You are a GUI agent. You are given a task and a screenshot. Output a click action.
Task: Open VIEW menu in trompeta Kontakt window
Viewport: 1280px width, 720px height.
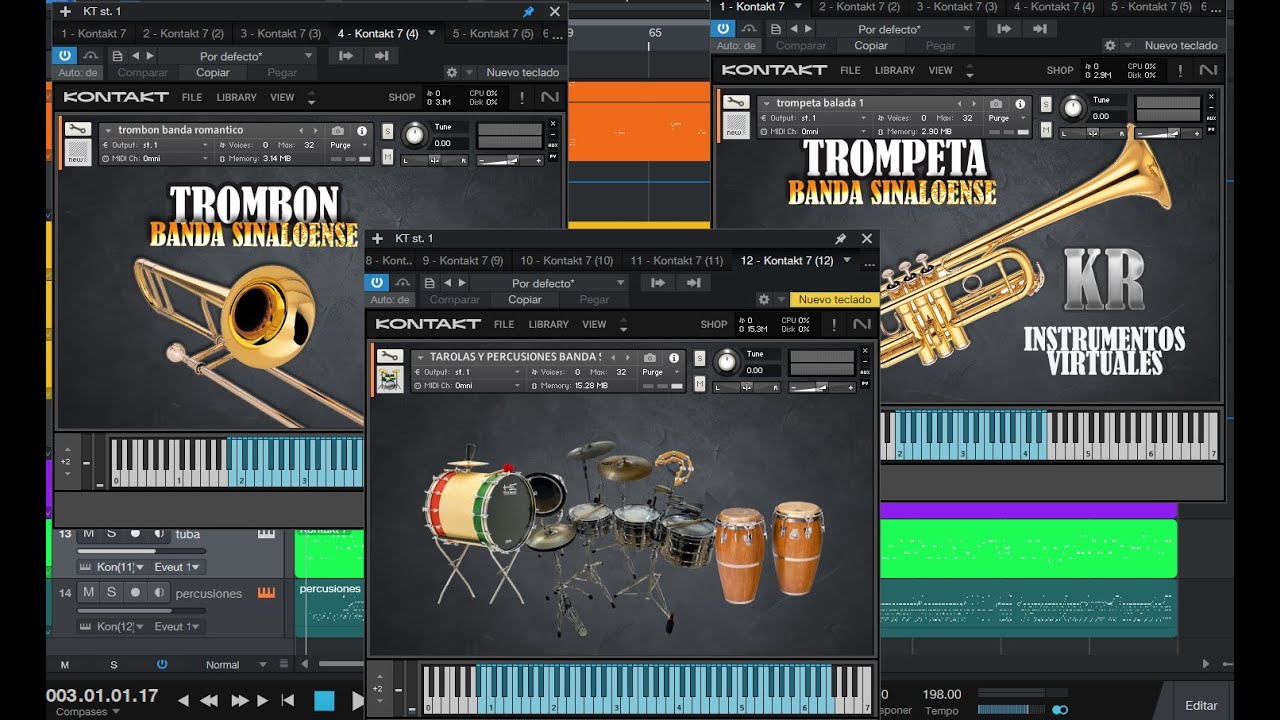pyautogui.click(x=941, y=70)
